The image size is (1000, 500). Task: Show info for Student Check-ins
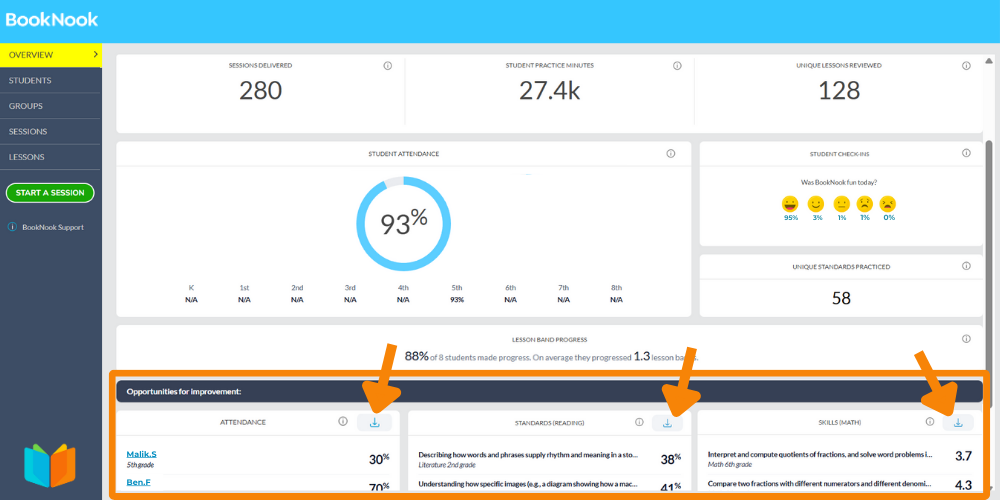pyautogui.click(x=966, y=154)
